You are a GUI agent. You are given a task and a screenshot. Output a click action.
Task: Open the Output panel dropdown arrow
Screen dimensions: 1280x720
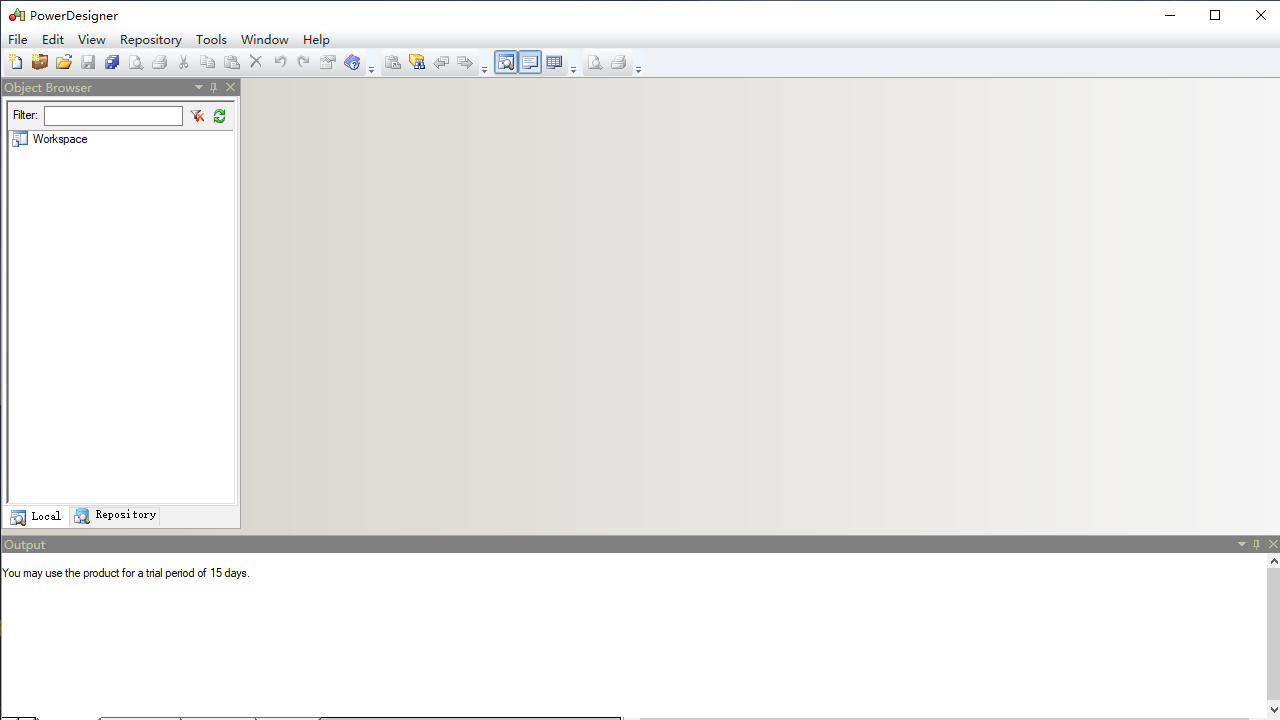(1242, 545)
